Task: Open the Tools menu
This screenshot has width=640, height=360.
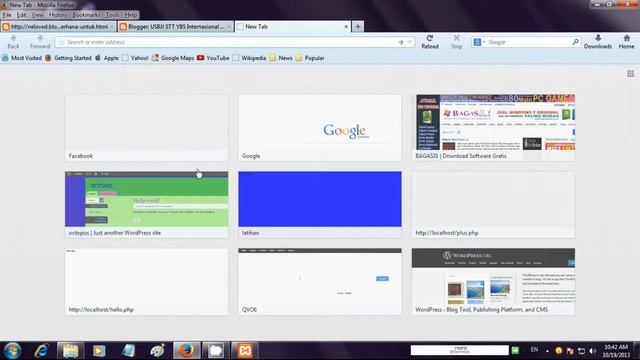Action: coord(113,15)
